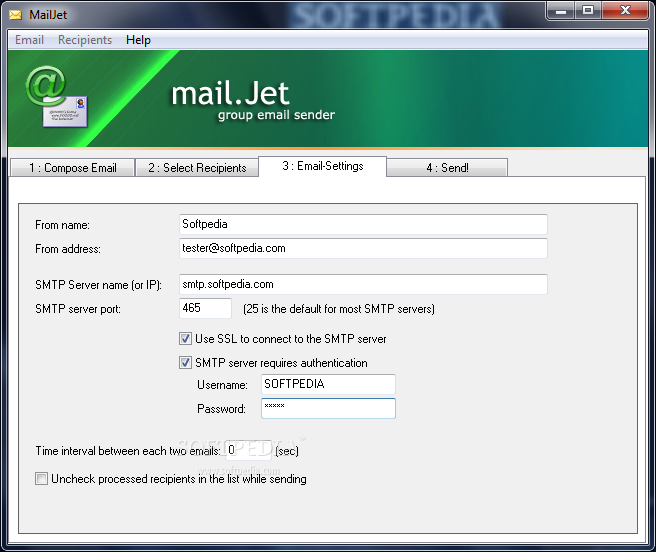The width and height of the screenshot is (656, 552).
Task: Click the 'From name:' label
Action: [62, 225]
